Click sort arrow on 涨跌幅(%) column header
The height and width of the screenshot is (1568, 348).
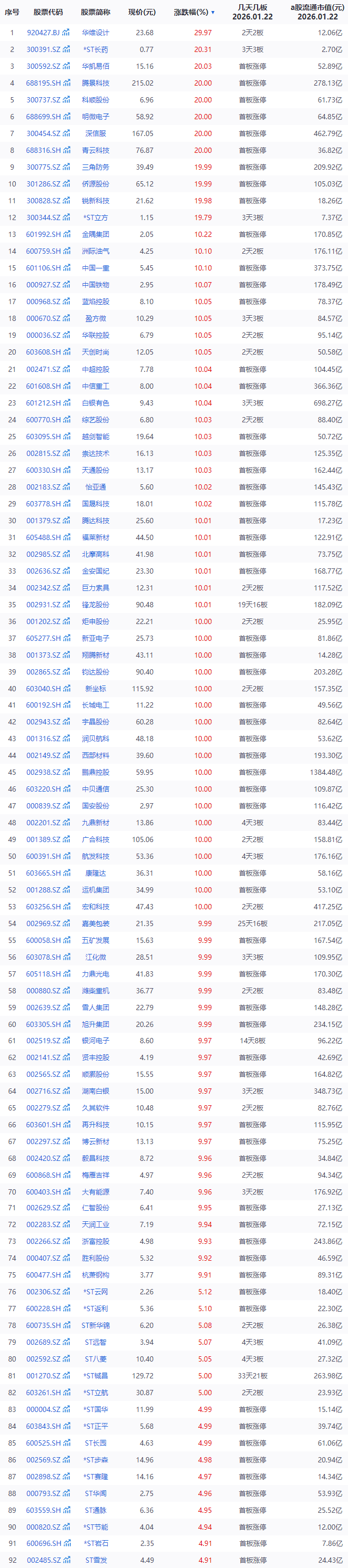pyautogui.click(x=213, y=12)
